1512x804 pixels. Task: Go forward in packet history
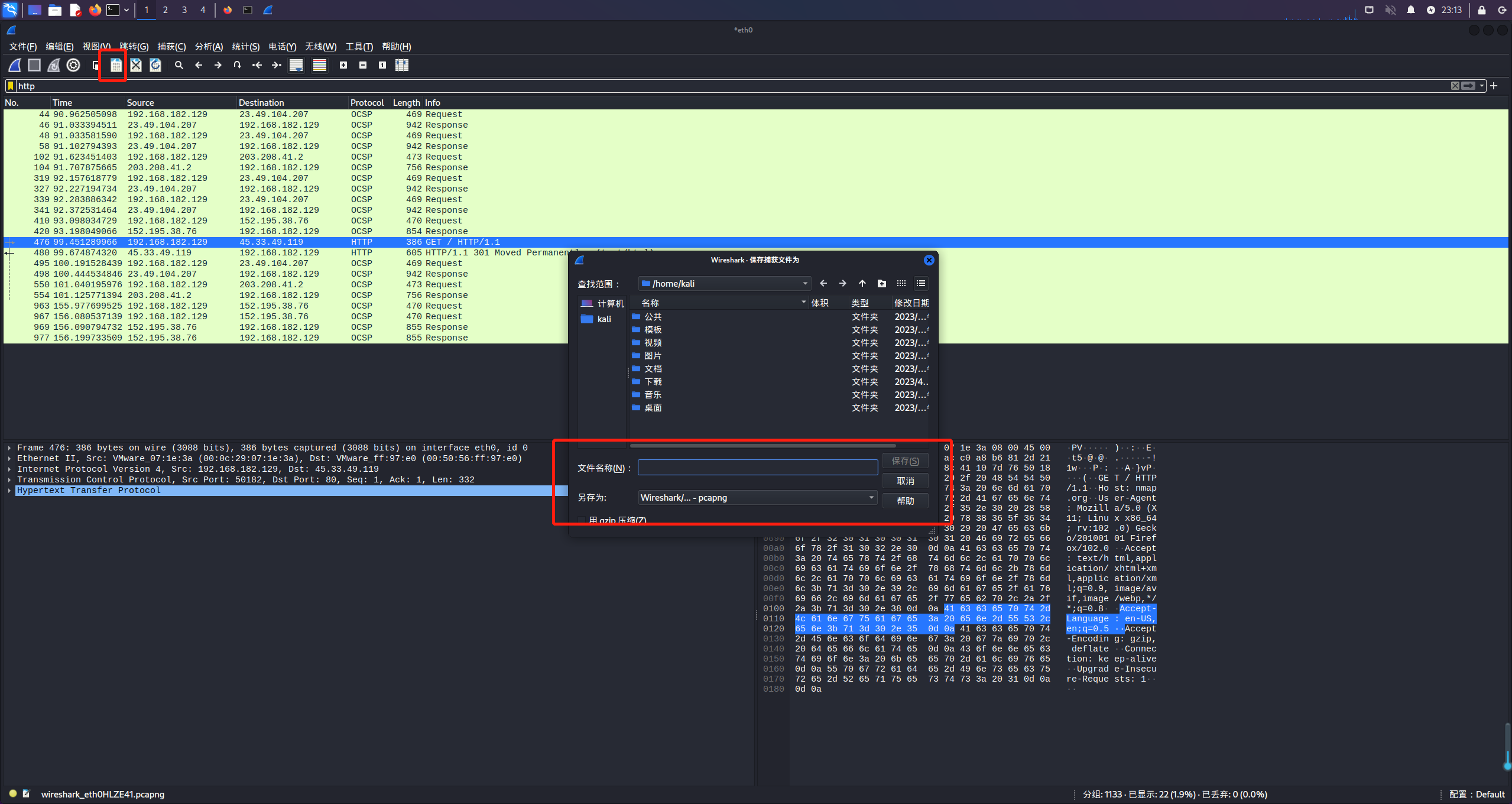pyautogui.click(x=218, y=65)
